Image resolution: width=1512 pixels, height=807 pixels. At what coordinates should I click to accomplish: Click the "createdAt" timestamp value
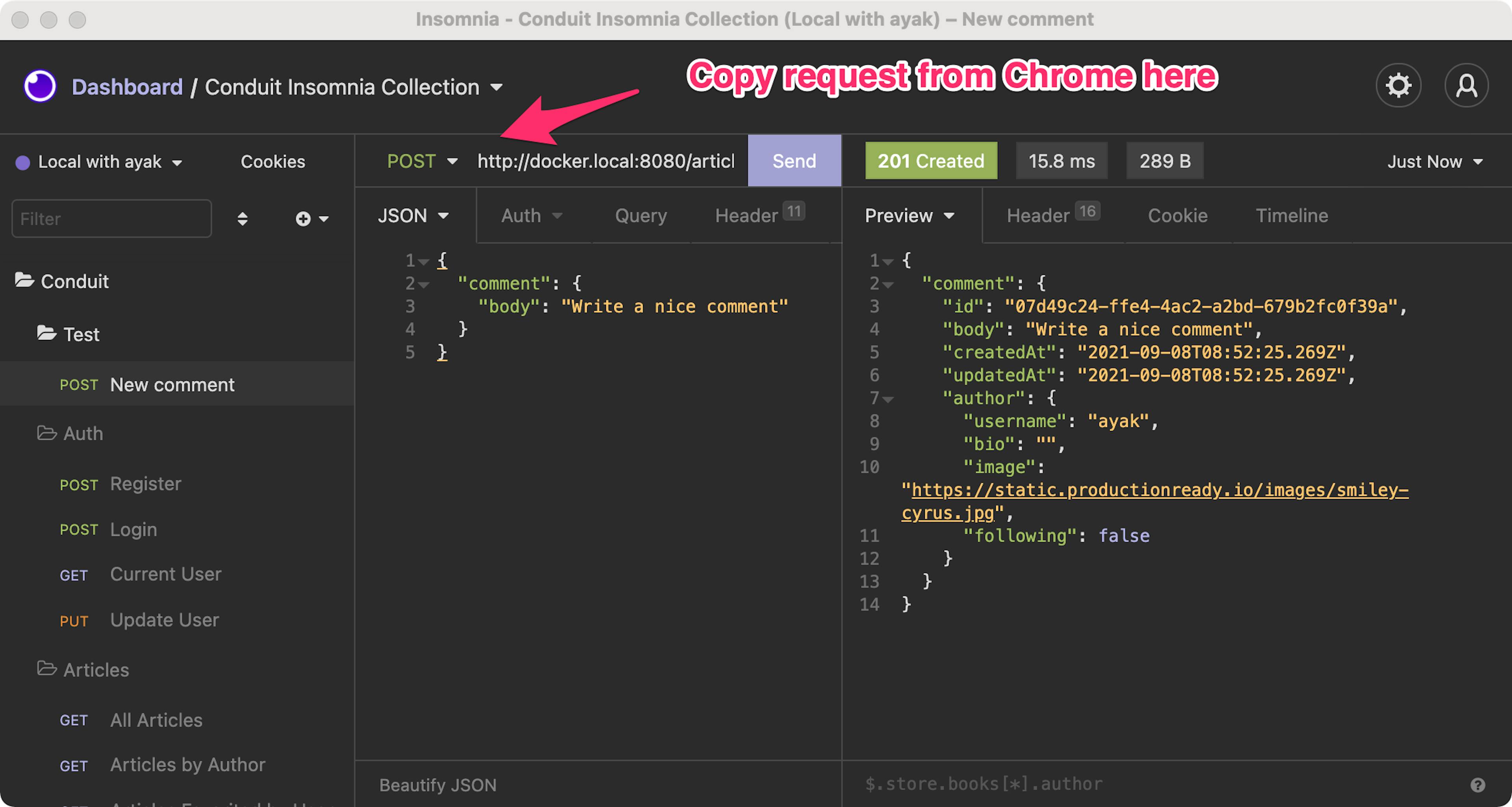1212,352
